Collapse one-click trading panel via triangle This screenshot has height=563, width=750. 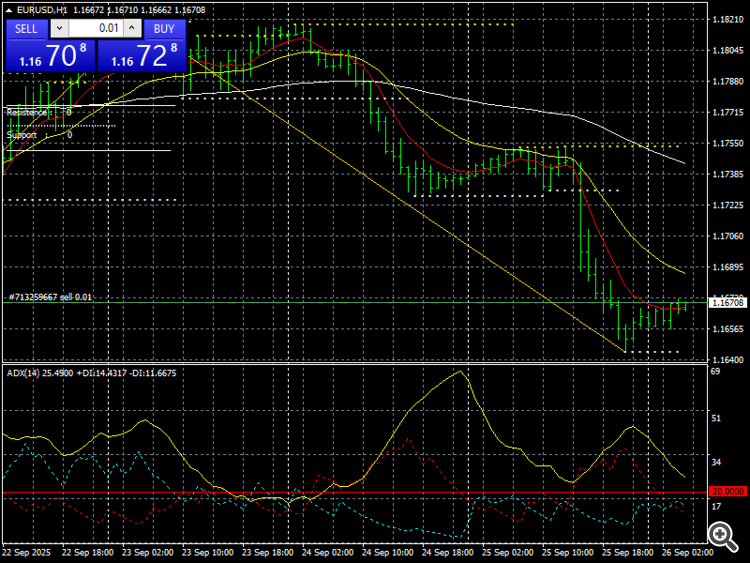[9, 10]
